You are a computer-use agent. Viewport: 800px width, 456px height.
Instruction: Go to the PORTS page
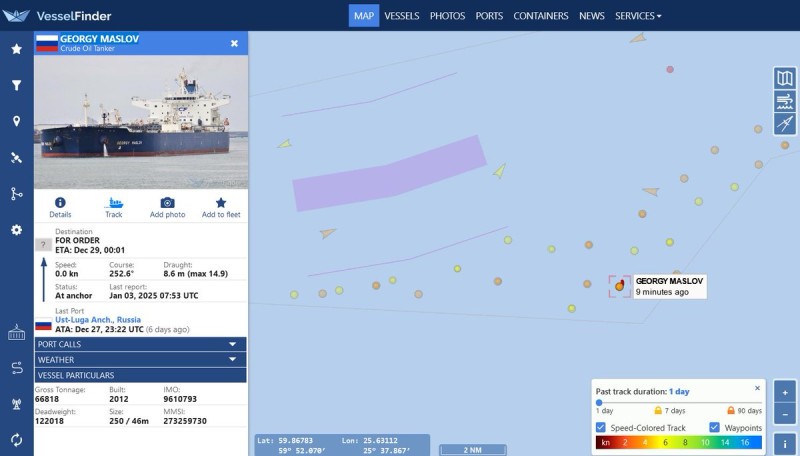[x=489, y=16]
